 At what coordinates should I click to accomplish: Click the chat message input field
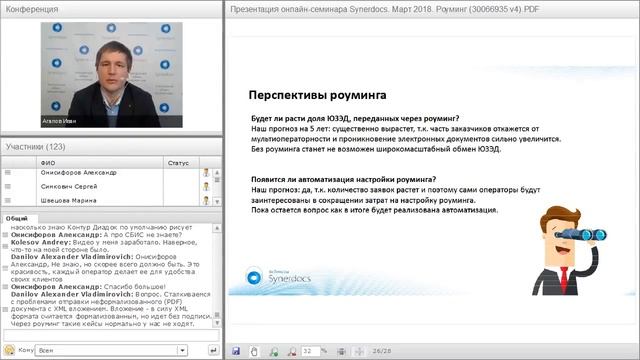click(111, 336)
